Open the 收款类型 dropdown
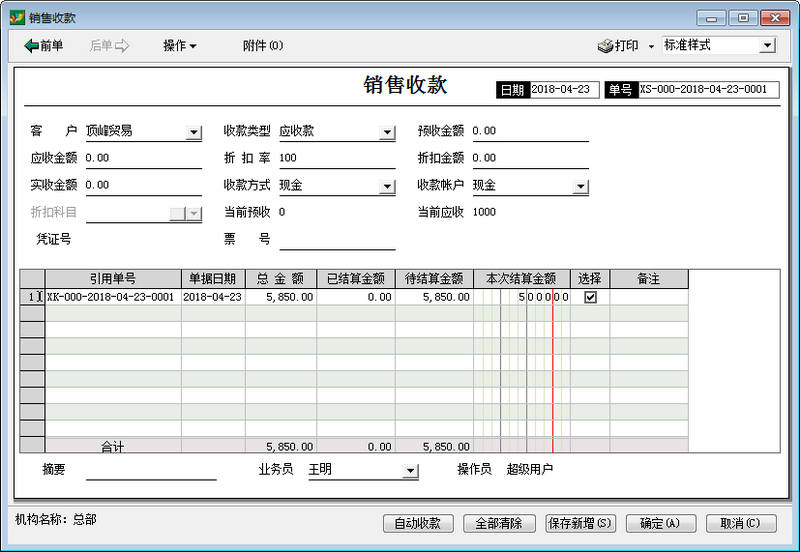800x552 pixels. pos(387,132)
